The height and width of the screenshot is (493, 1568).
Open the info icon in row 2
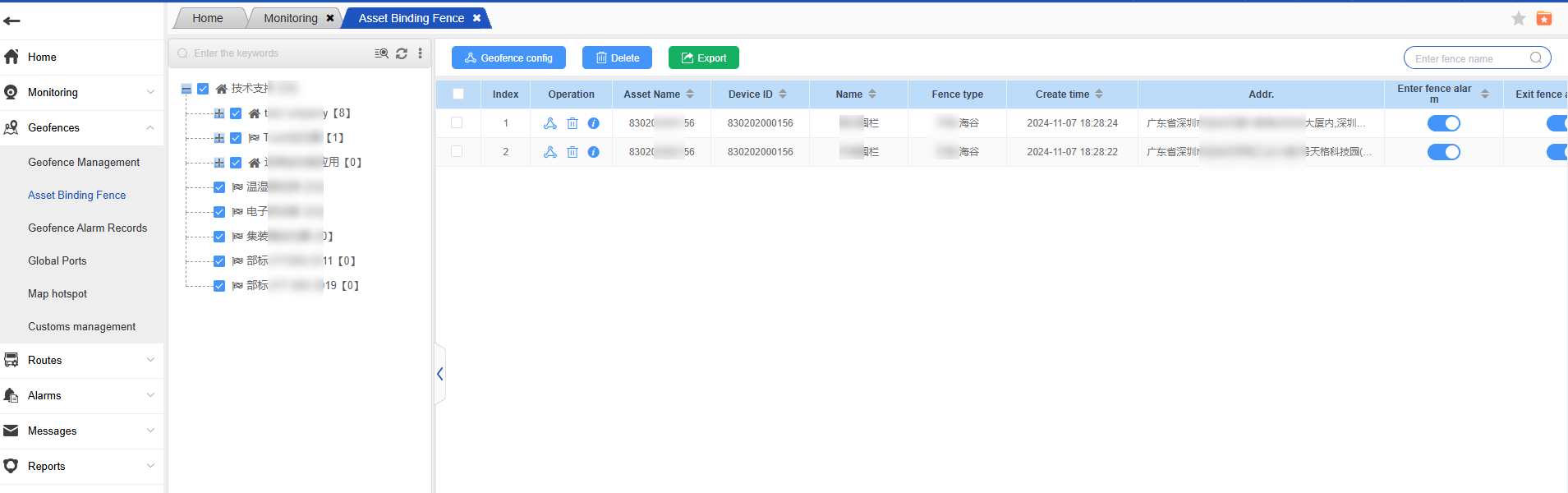click(593, 152)
